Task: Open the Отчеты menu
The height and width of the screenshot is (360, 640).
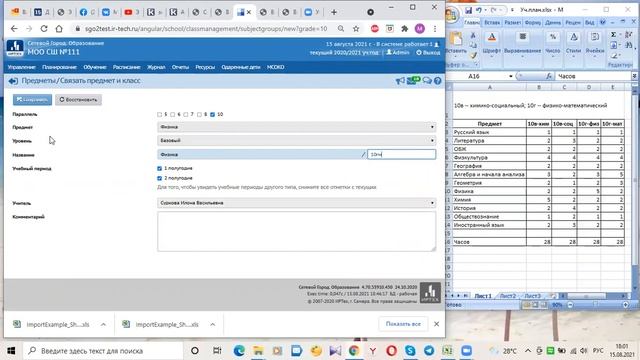Action: pos(180,67)
